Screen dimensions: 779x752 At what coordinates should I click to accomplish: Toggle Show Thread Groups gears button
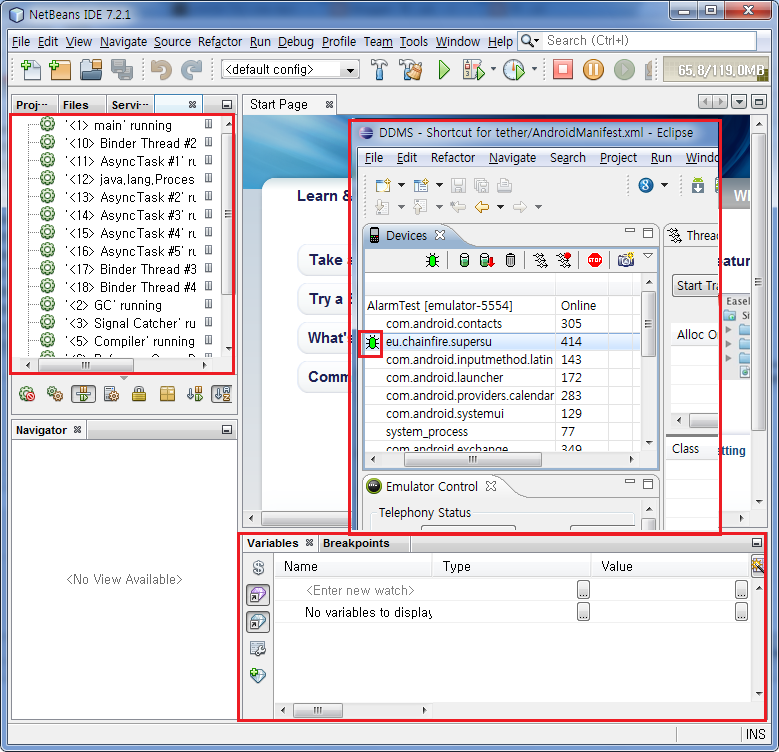click(x=55, y=394)
